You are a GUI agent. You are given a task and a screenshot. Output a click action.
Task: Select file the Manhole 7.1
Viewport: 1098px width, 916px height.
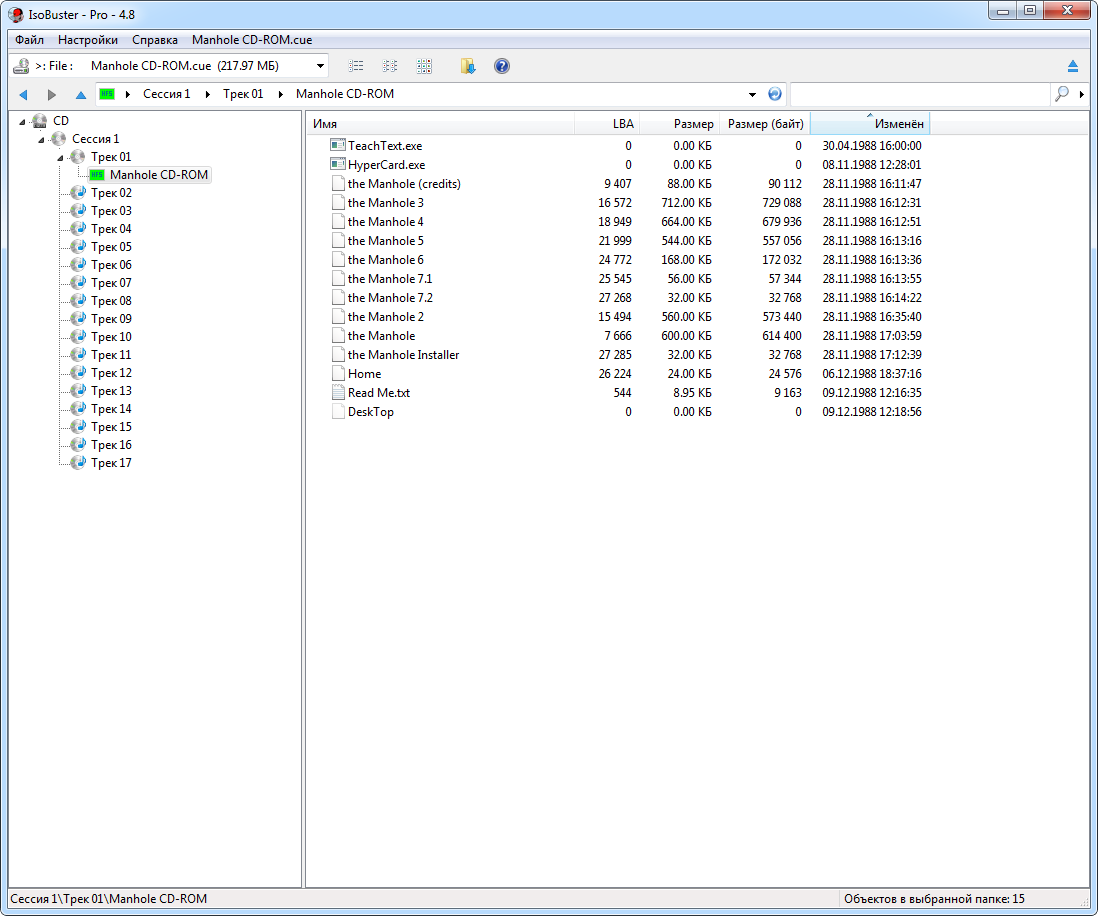pyautogui.click(x=390, y=279)
